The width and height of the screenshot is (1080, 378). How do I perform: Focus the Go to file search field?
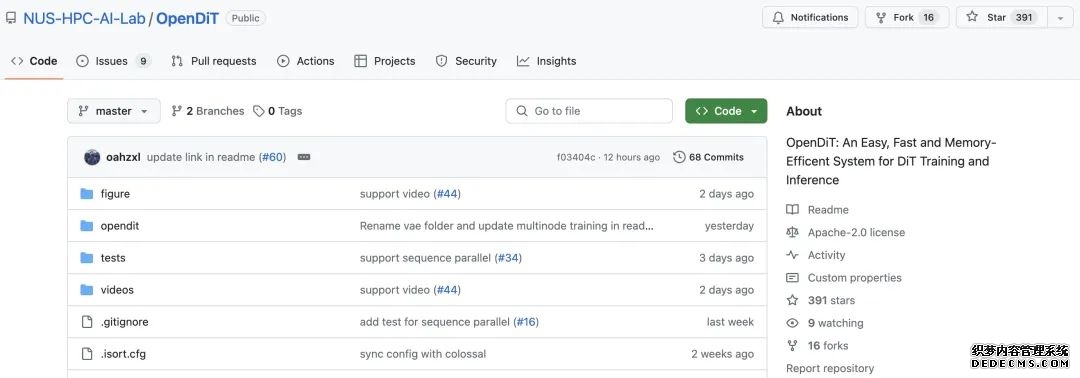tap(589, 111)
